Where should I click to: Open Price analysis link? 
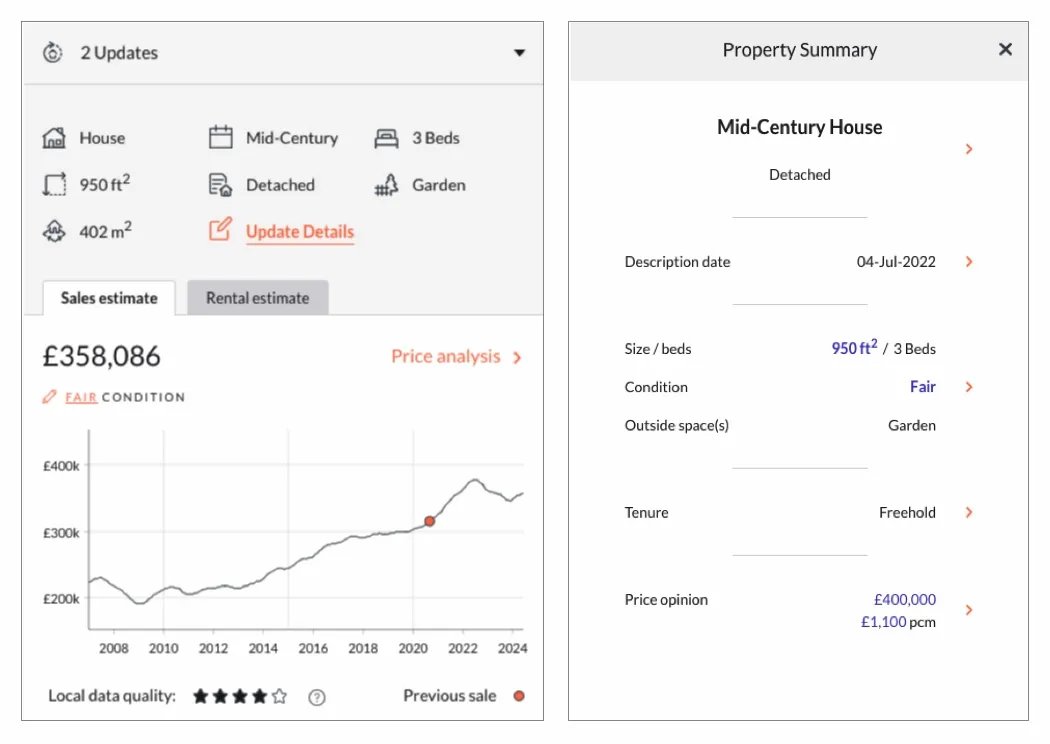pos(446,356)
